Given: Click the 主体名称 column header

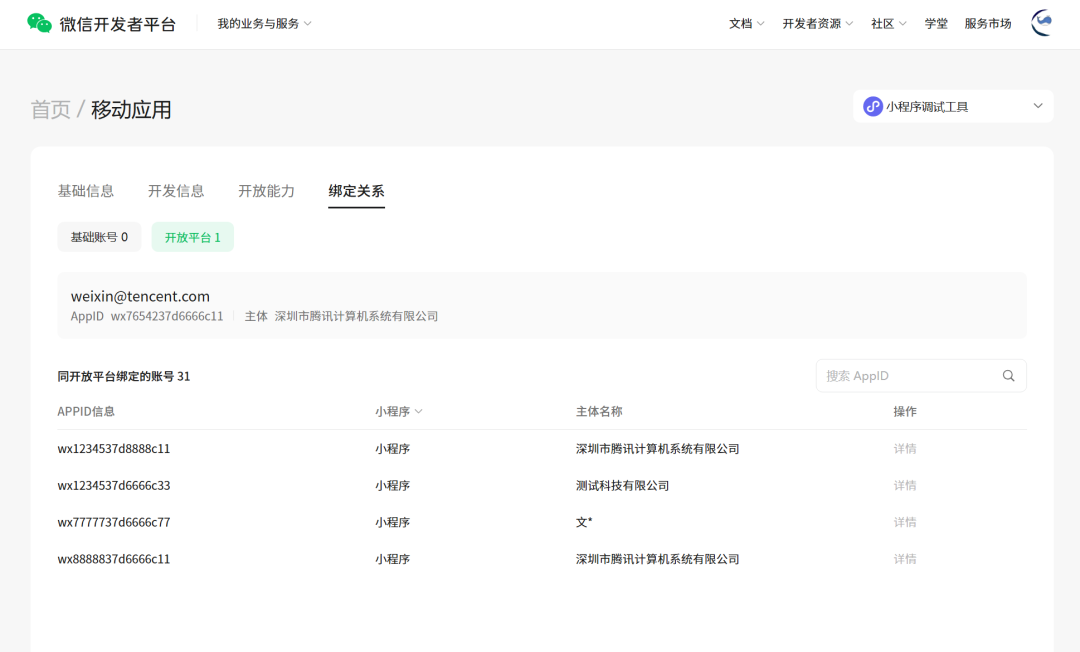Looking at the screenshot, I should click(599, 412).
